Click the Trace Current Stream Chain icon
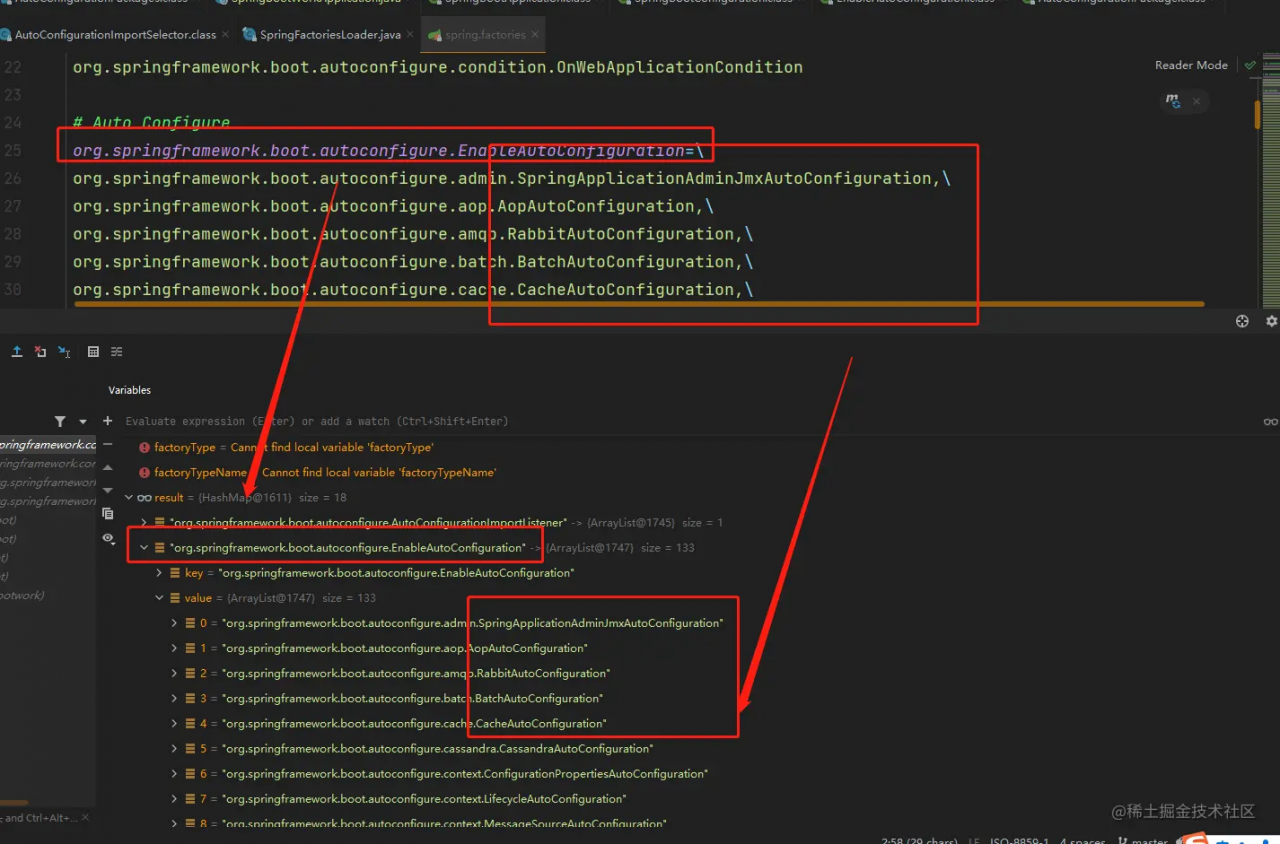The width and height of the screenshot is (1280, 844). point(117,352)
